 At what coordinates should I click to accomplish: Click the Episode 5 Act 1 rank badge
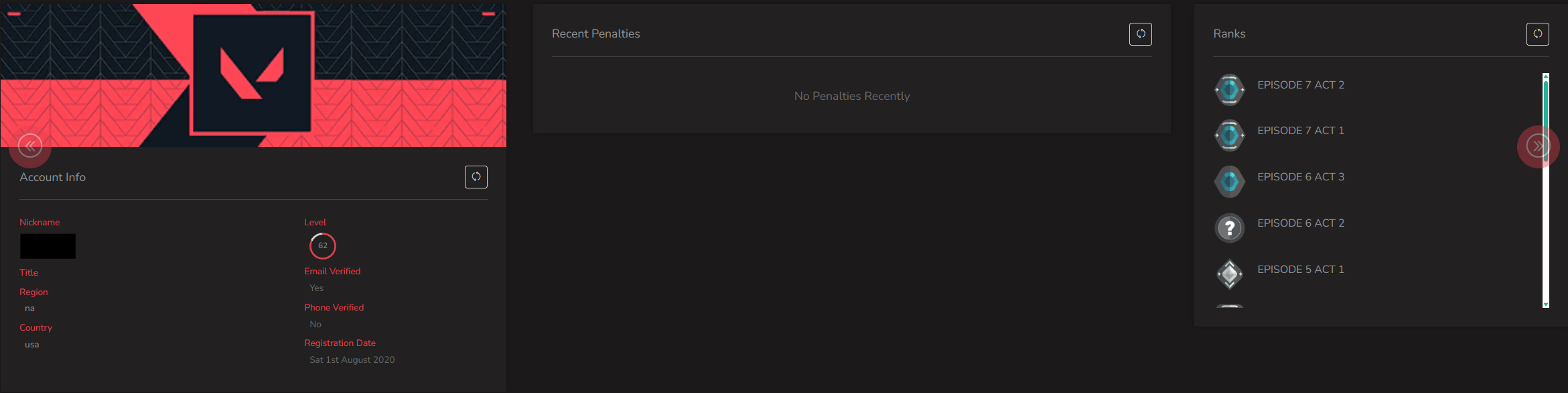point(1230,274)
